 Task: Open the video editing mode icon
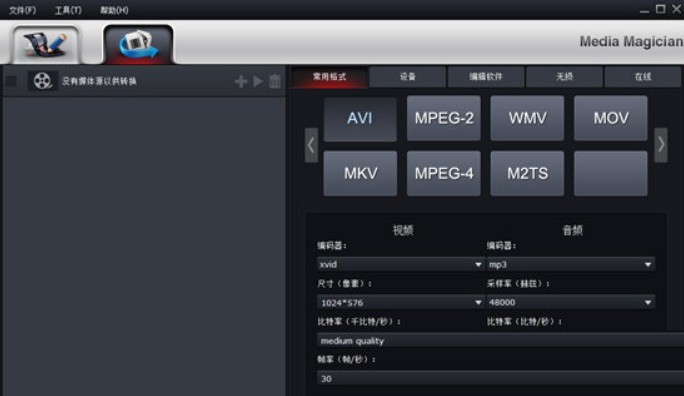(x=46, y=44)
